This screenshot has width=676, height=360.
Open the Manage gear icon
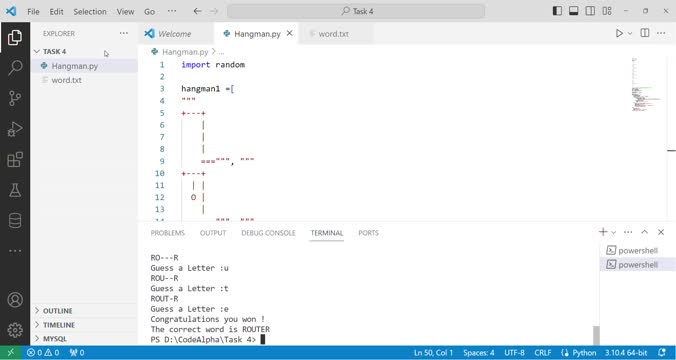click(15, 330)
